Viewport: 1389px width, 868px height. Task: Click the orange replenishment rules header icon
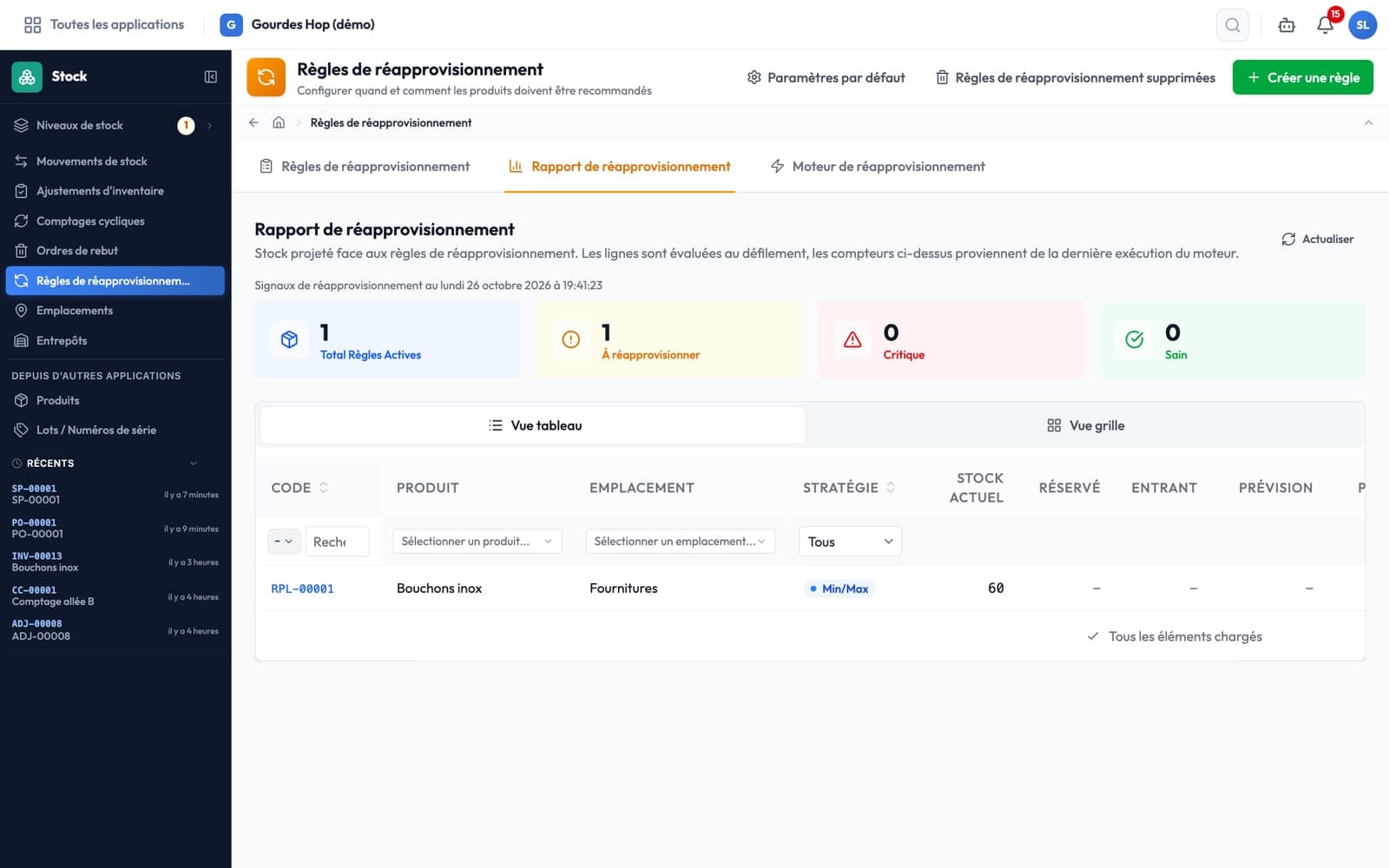(x=267, y=77)
